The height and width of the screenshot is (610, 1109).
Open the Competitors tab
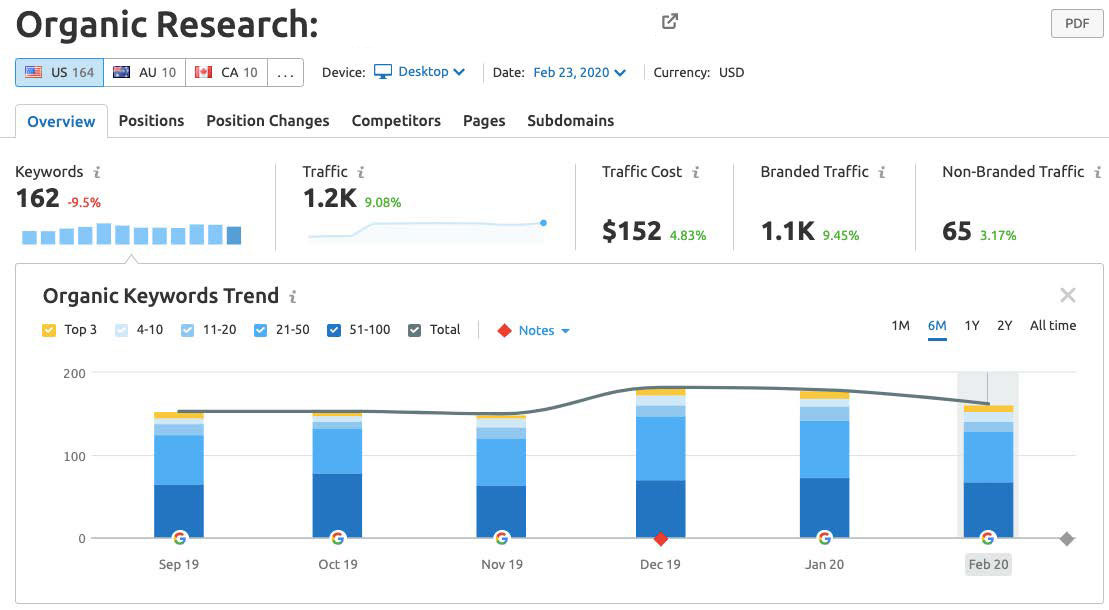pos(396,121)
